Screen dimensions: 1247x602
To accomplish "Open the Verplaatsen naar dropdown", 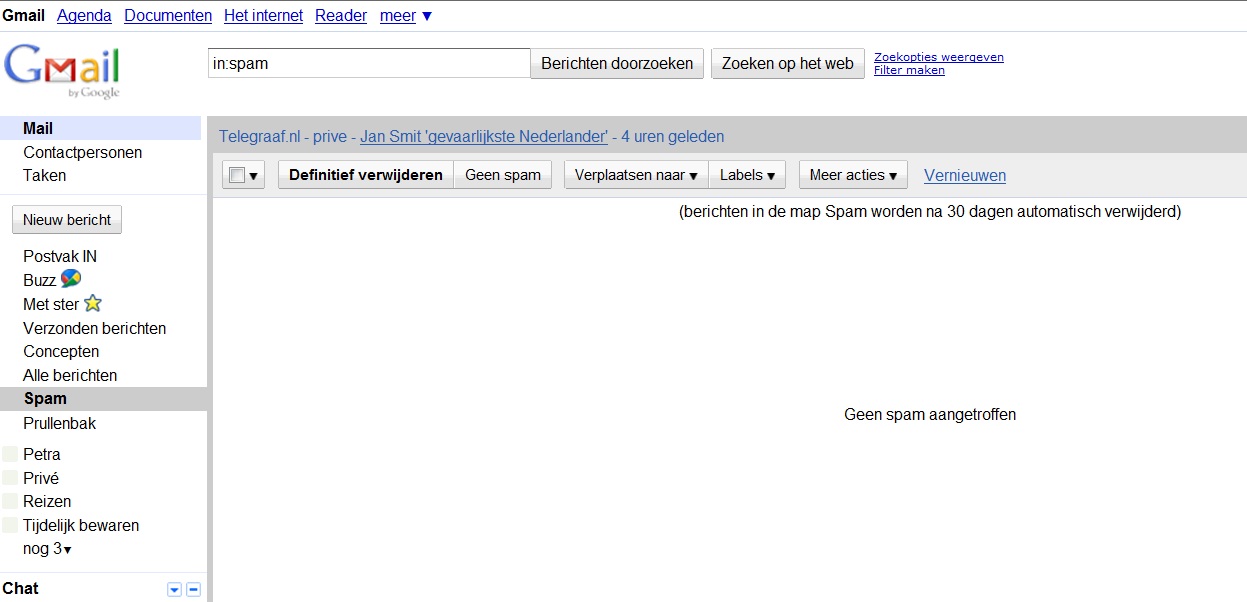I will pos(636,175).
